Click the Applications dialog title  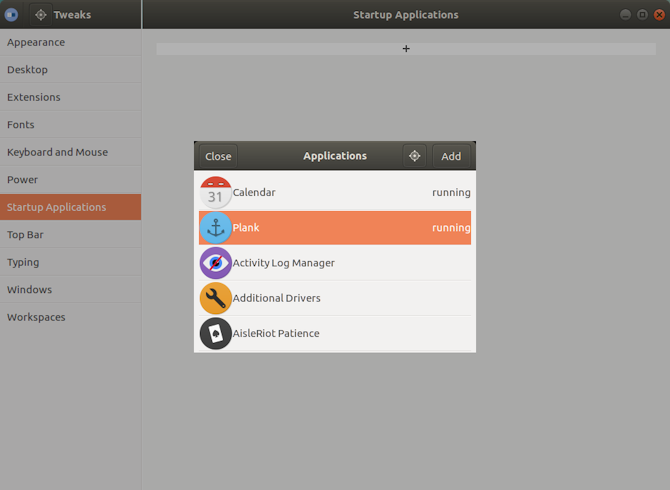335,156
